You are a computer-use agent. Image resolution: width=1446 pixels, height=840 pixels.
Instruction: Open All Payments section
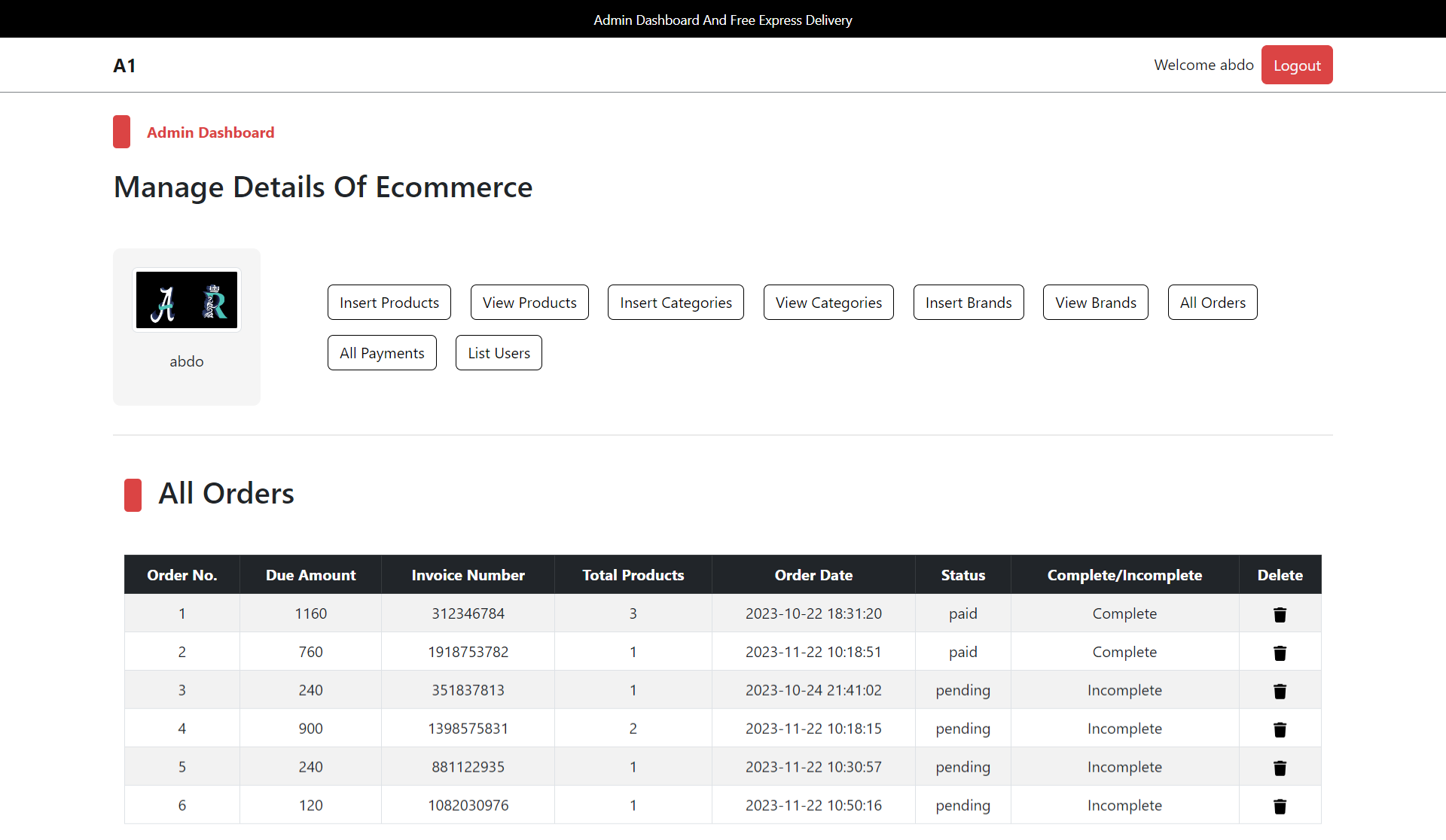coord(382,353)
